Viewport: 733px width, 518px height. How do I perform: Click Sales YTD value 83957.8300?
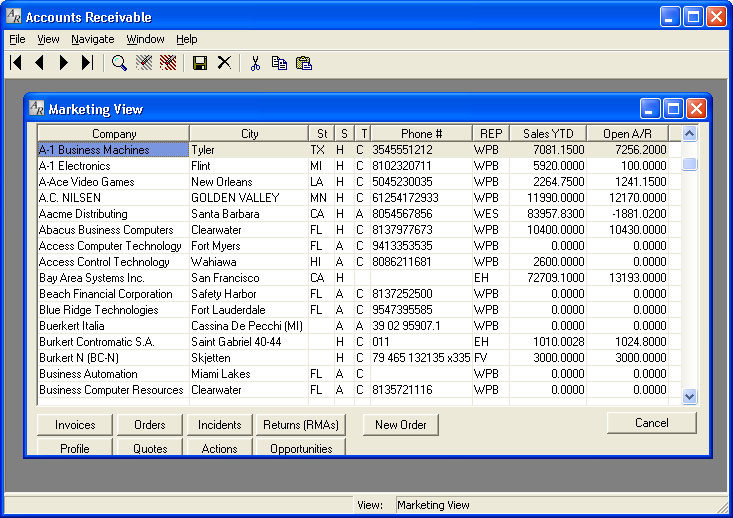548,214
